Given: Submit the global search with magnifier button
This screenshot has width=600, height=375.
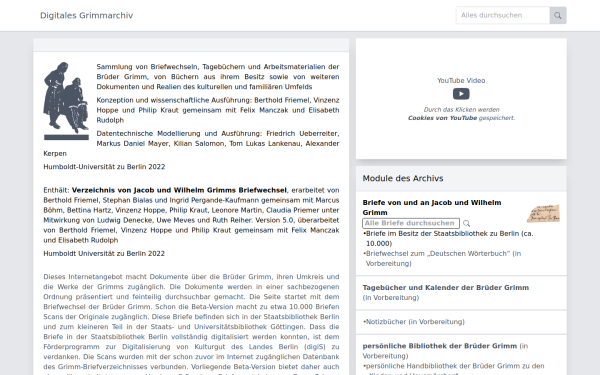Looking at the screenshot, I should click(558, 15).
